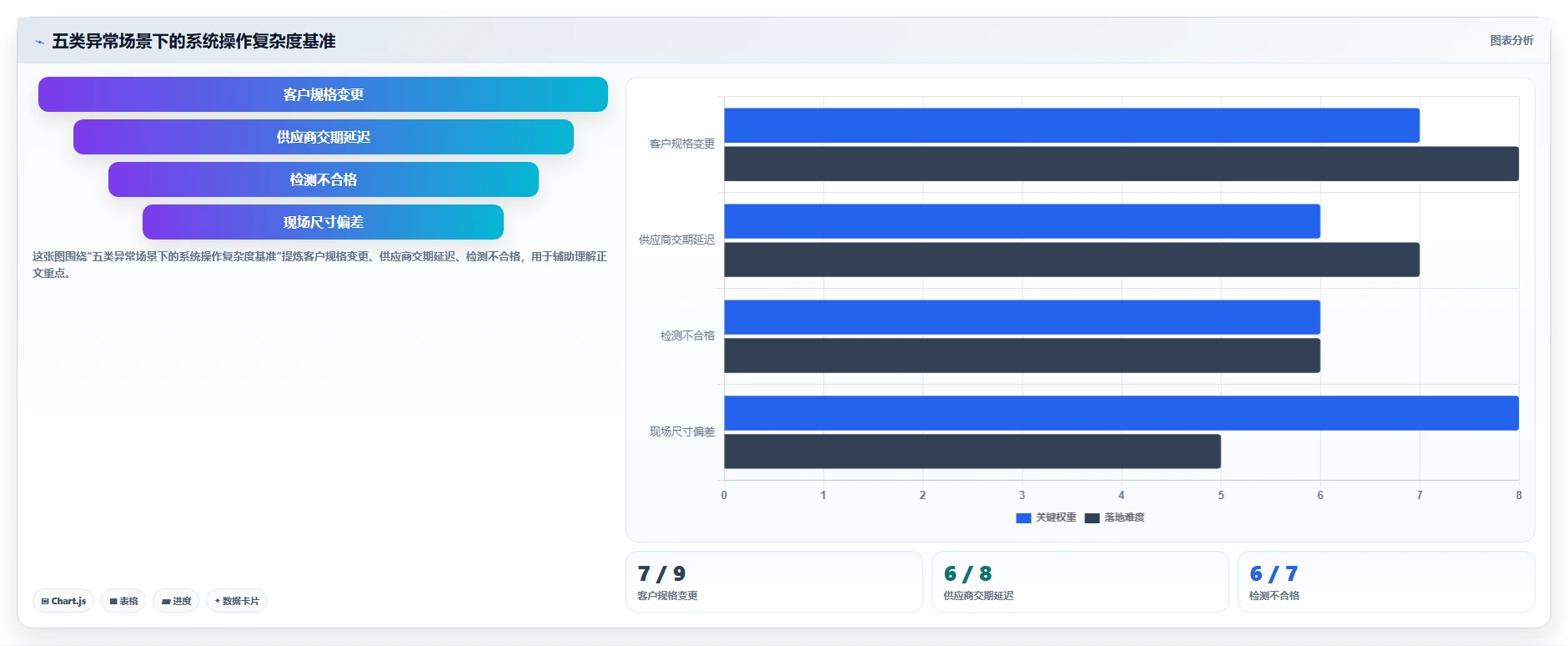The width and height of the screenshot is (1568, 646).
Task: Click blue 关键权重 bar for 现场尺寸偏差
Action: (x=1121, y=413)
